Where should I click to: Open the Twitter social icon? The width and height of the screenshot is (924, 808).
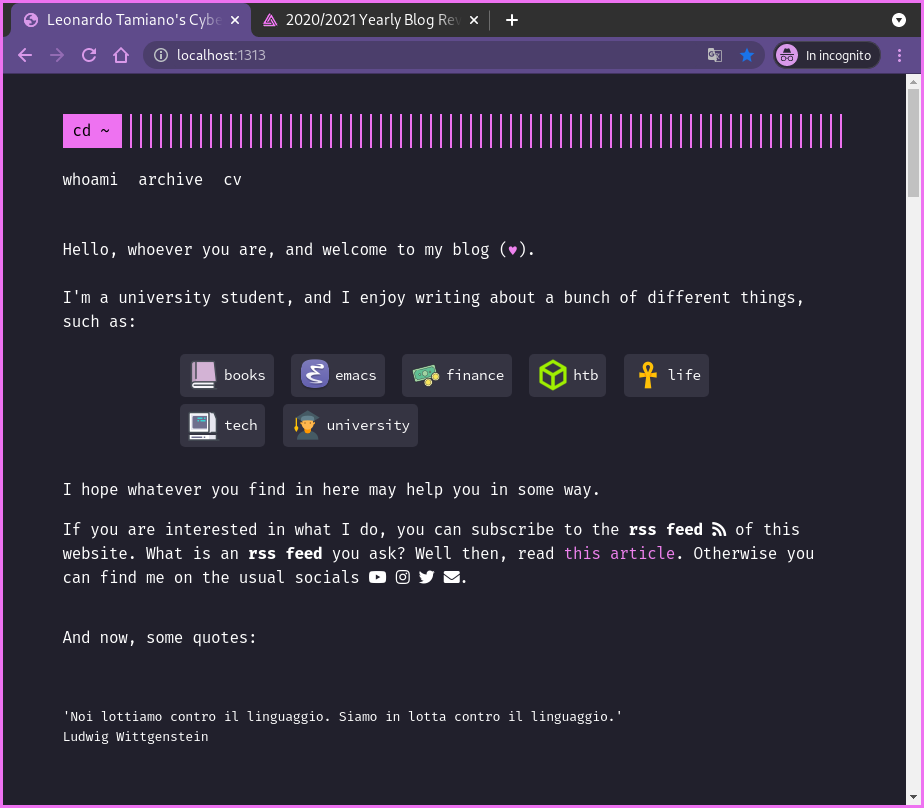tap(427, 578)
